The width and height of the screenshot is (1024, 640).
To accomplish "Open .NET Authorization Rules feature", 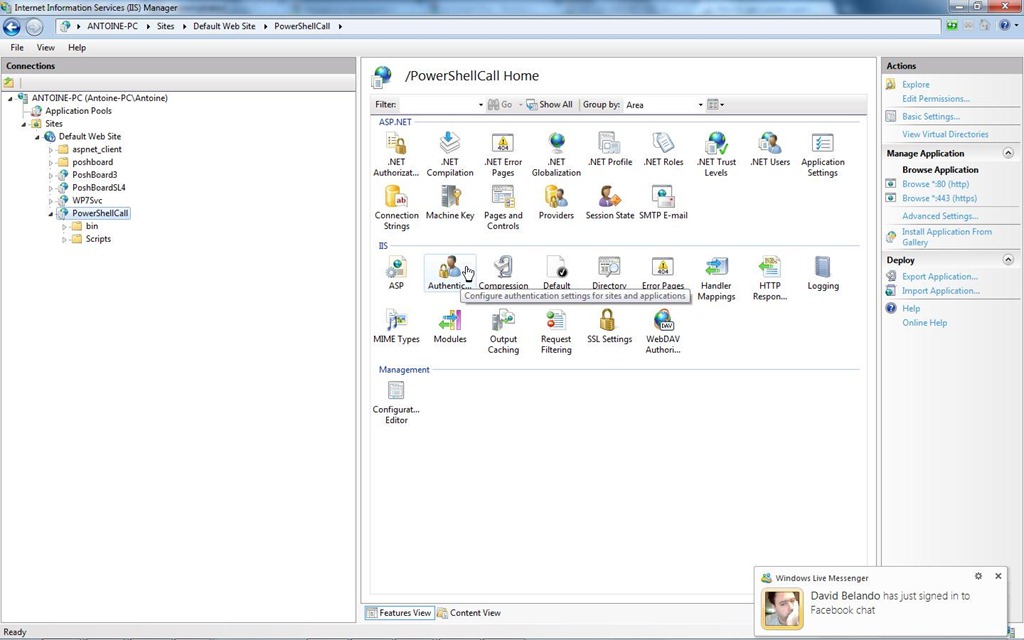I will (x=396, y=154).
